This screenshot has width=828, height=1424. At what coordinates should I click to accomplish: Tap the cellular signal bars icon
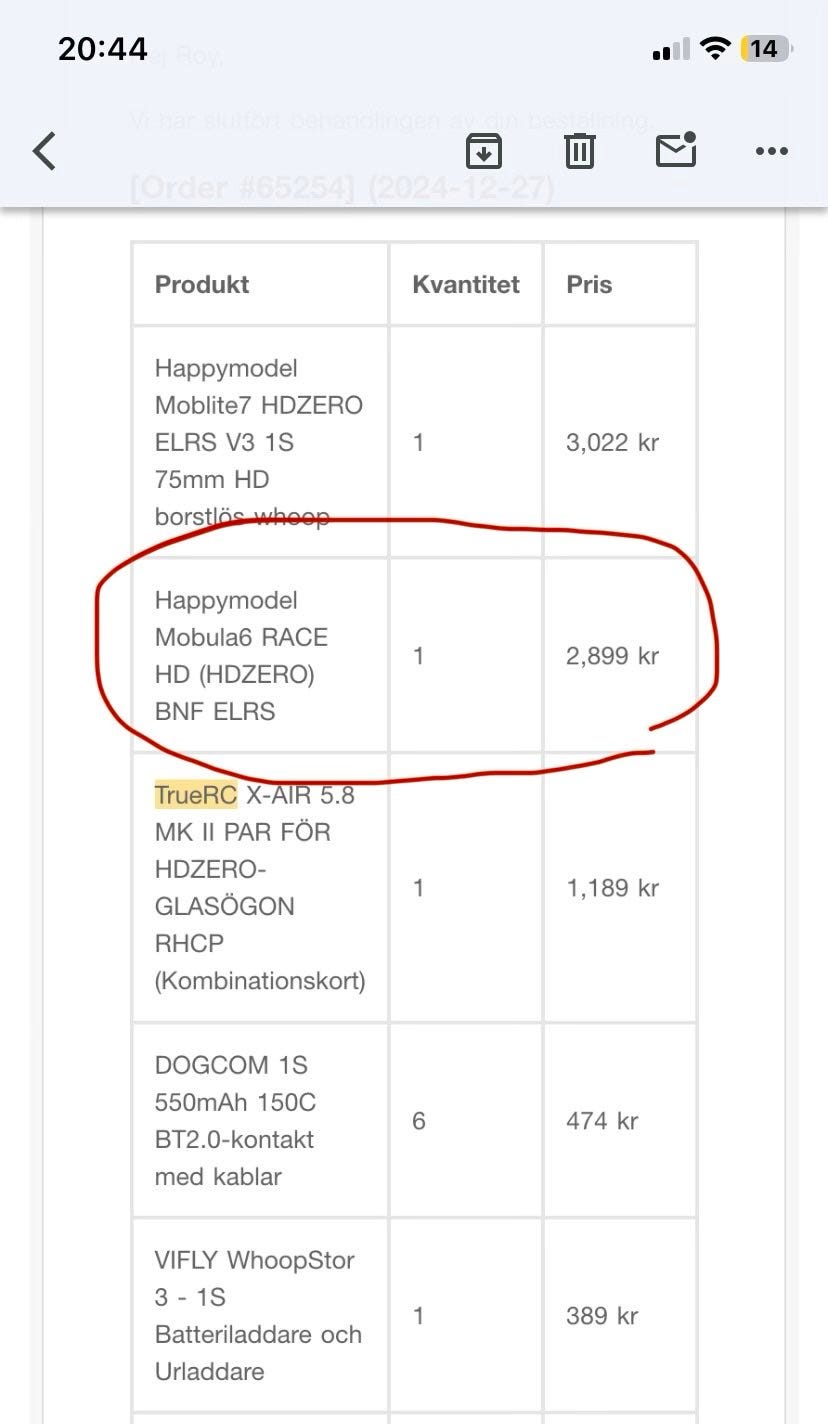[x=671, y=49]
